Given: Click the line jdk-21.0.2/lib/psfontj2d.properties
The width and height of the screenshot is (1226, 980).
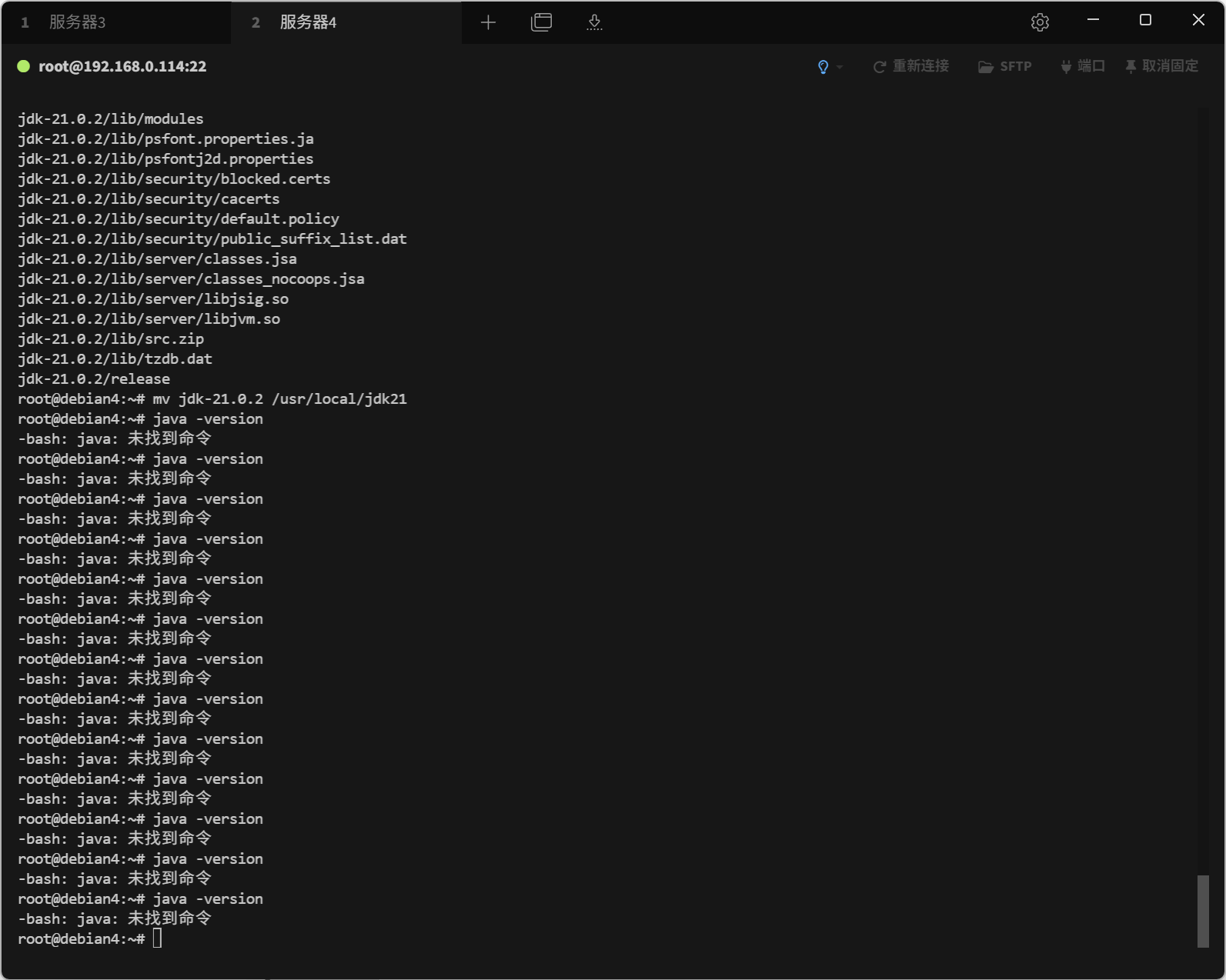Looking at the screenshot, I should click(165, 158).
